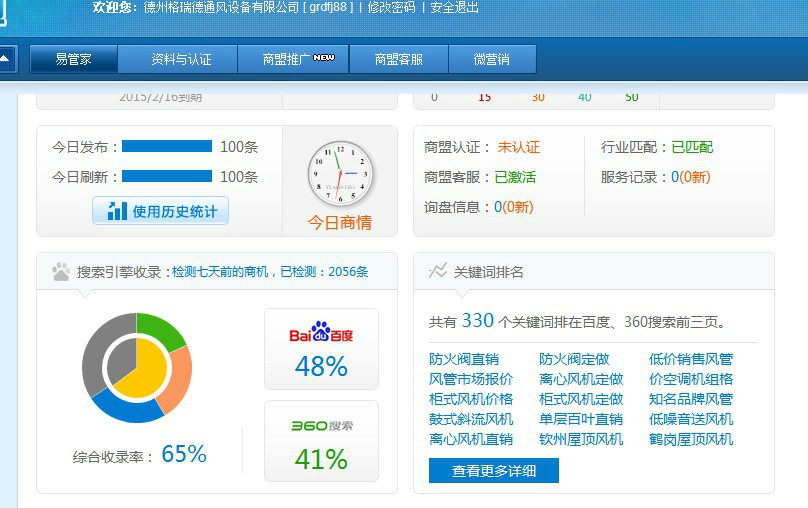Click the donut chart graphic
Image resolution: width=808 pixels, height=508 pixels.
point(136,367)
